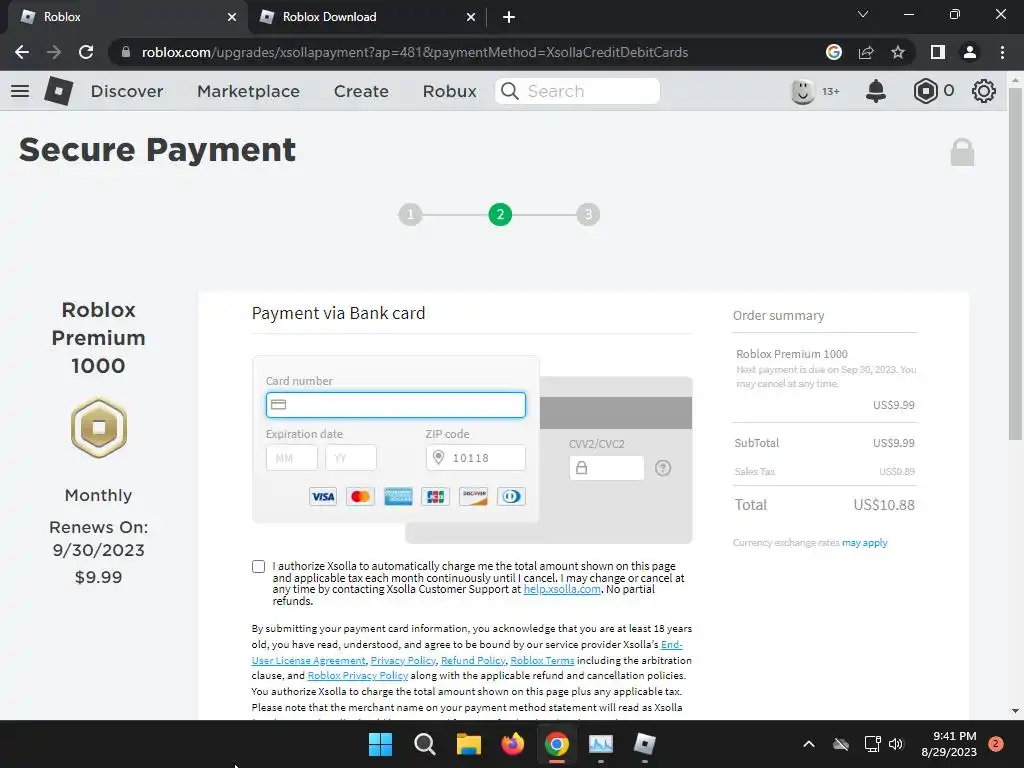
Task: Close the Roblox Download tab
Action: tap(470, 17)
